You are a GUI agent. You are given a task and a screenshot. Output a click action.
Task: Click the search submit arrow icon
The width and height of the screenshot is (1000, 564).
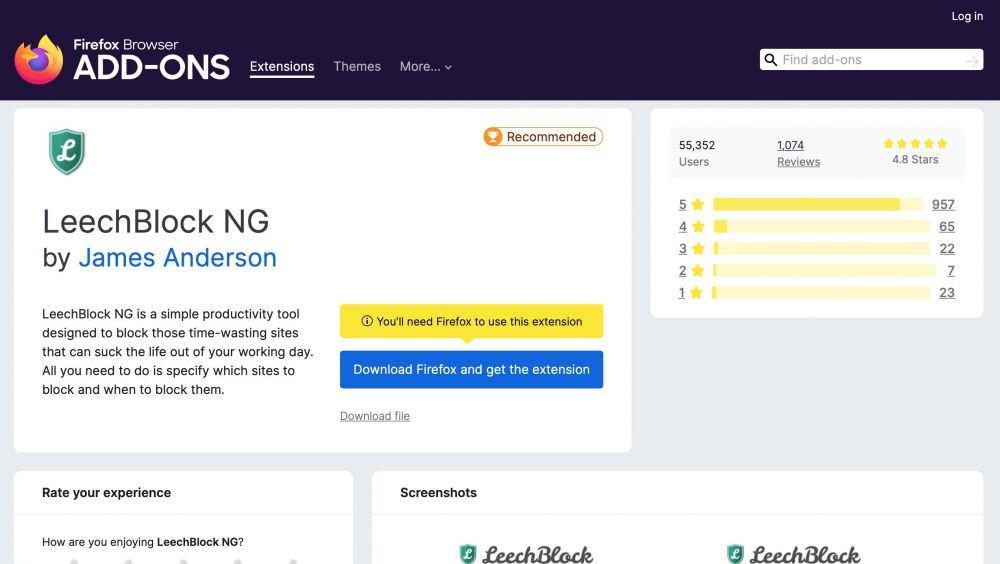972,61
